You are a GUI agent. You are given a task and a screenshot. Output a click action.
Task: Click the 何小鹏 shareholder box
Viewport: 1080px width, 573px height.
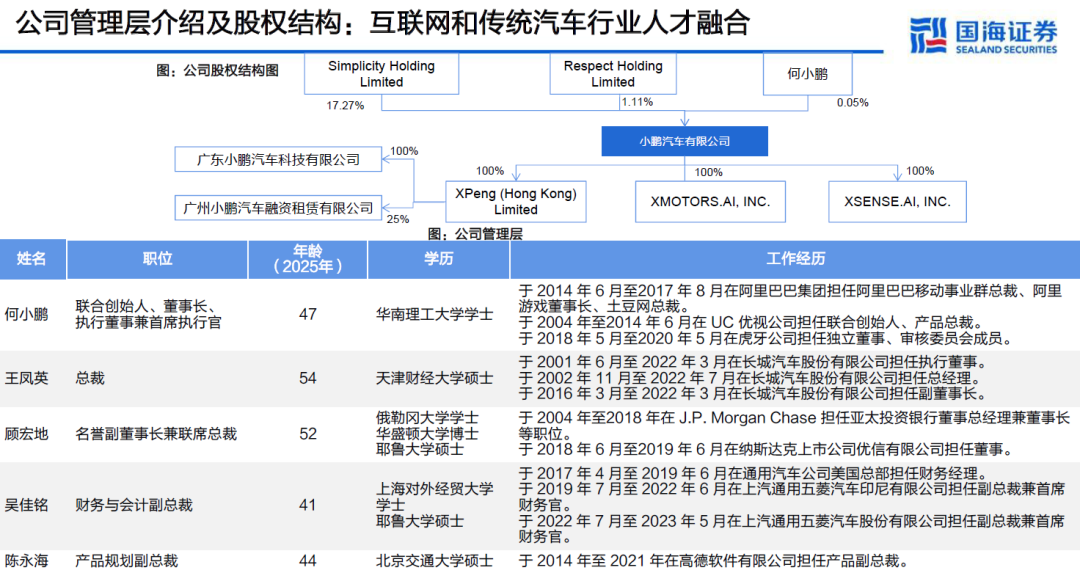pos(807,74)
